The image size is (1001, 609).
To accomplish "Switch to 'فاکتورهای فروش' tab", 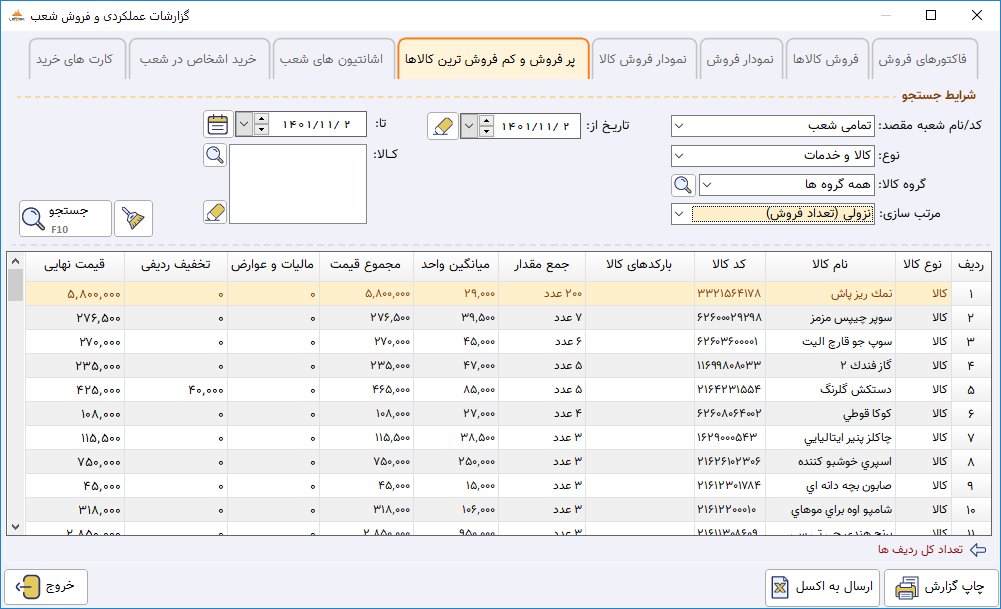I will tap(922, 59).
